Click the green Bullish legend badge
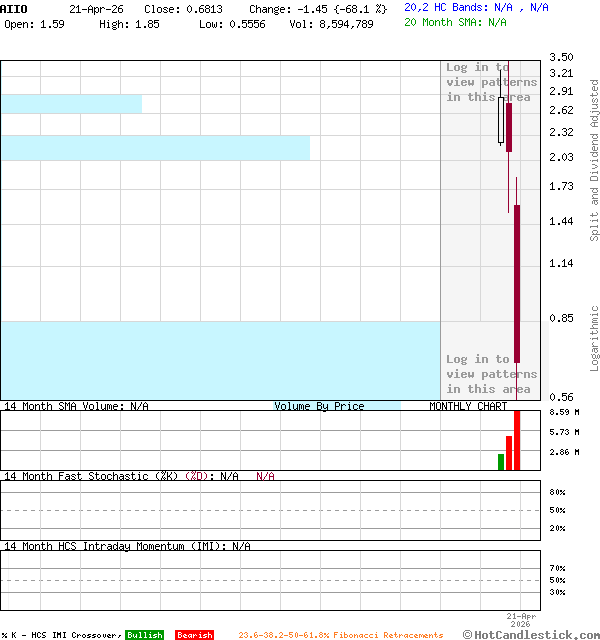The image size is (600, 640). point(144,635)
